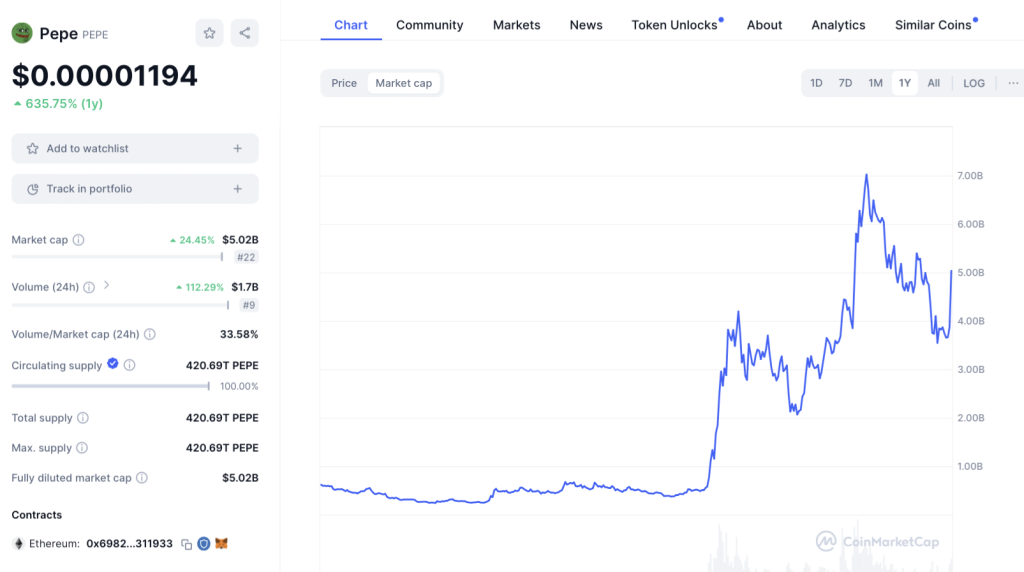Image resolution: width=1024 pixels, height=572 pixels.
Task: Click the PEPE ticker symbol text
Action: [95, 35]
